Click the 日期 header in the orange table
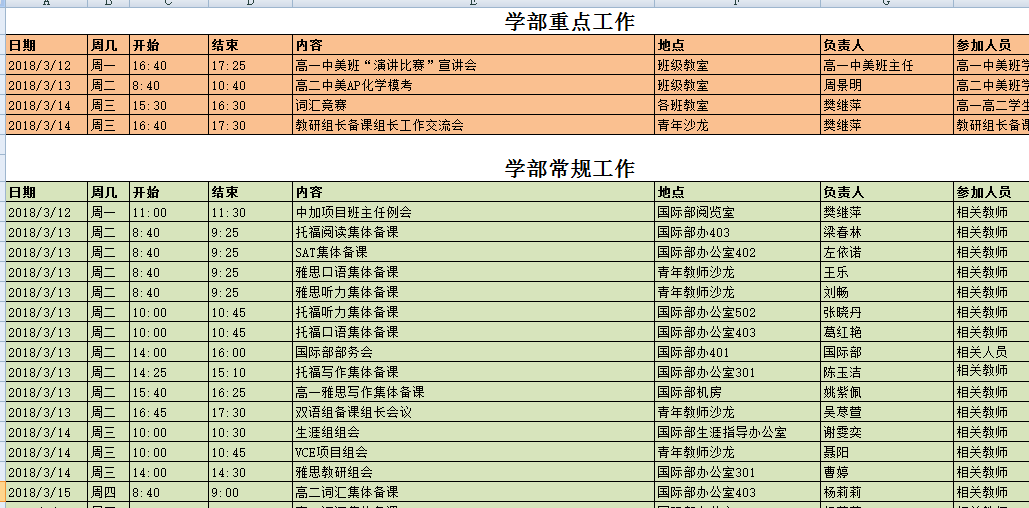Screen dimensions: 1029x508 (47, 45)
